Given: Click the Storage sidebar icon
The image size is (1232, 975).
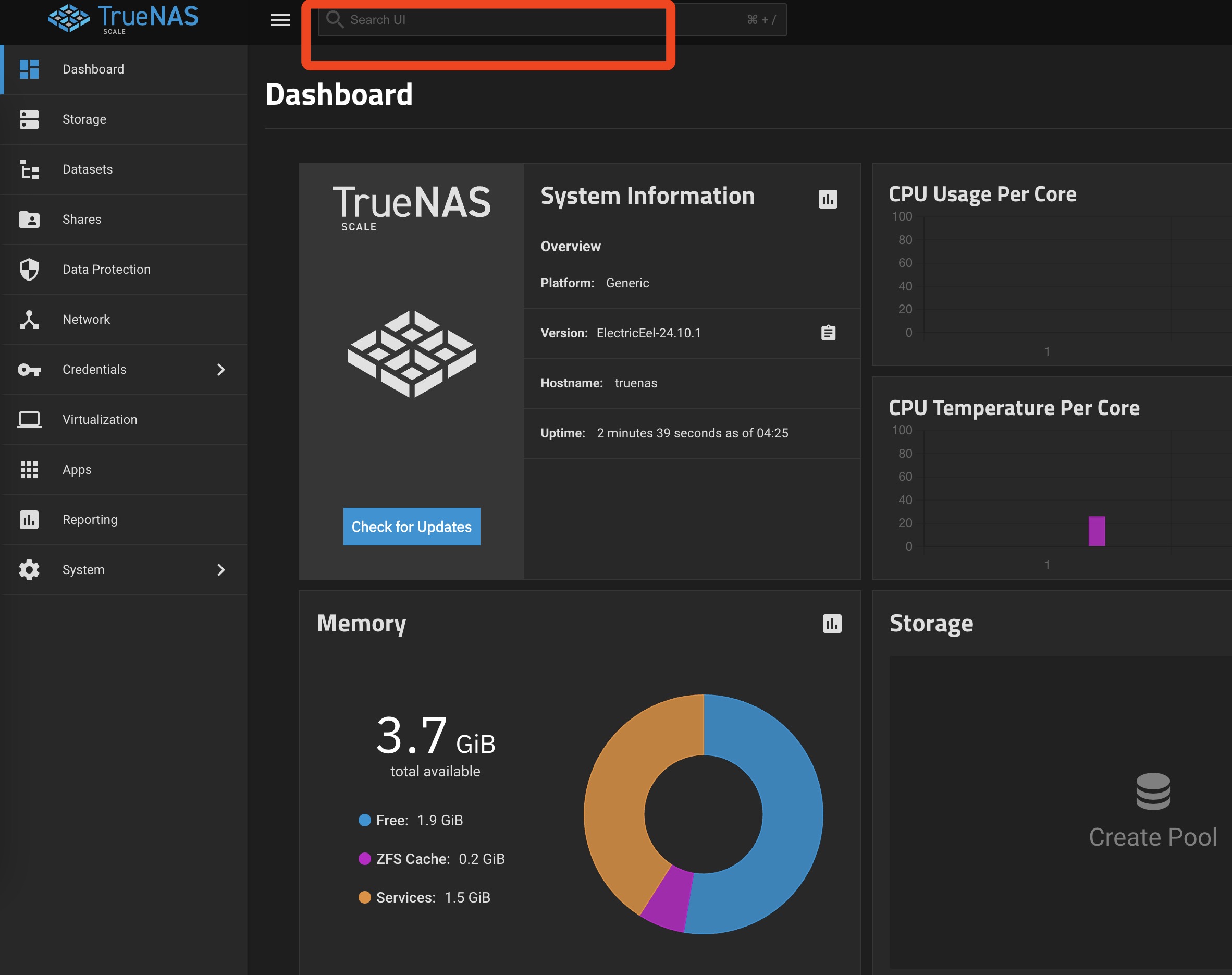Looking at the screenshot, I should pos(29,119).
